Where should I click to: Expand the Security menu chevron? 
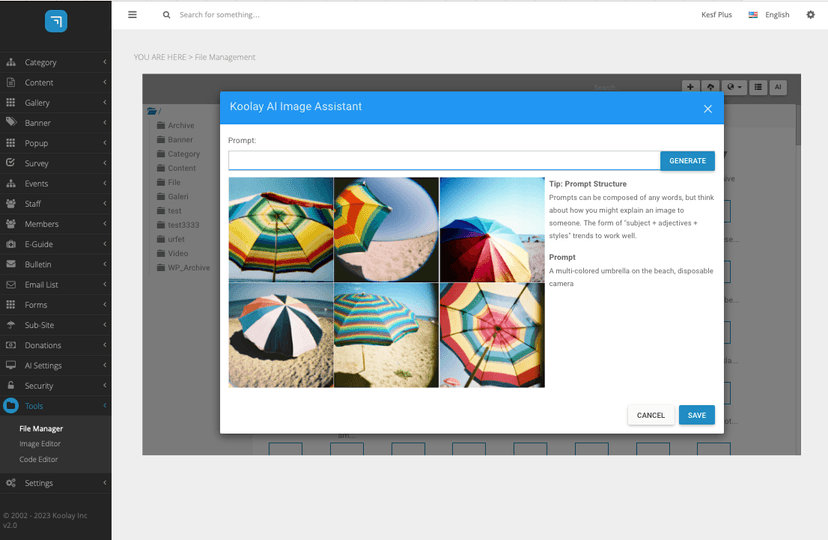(x=105, y=385)
